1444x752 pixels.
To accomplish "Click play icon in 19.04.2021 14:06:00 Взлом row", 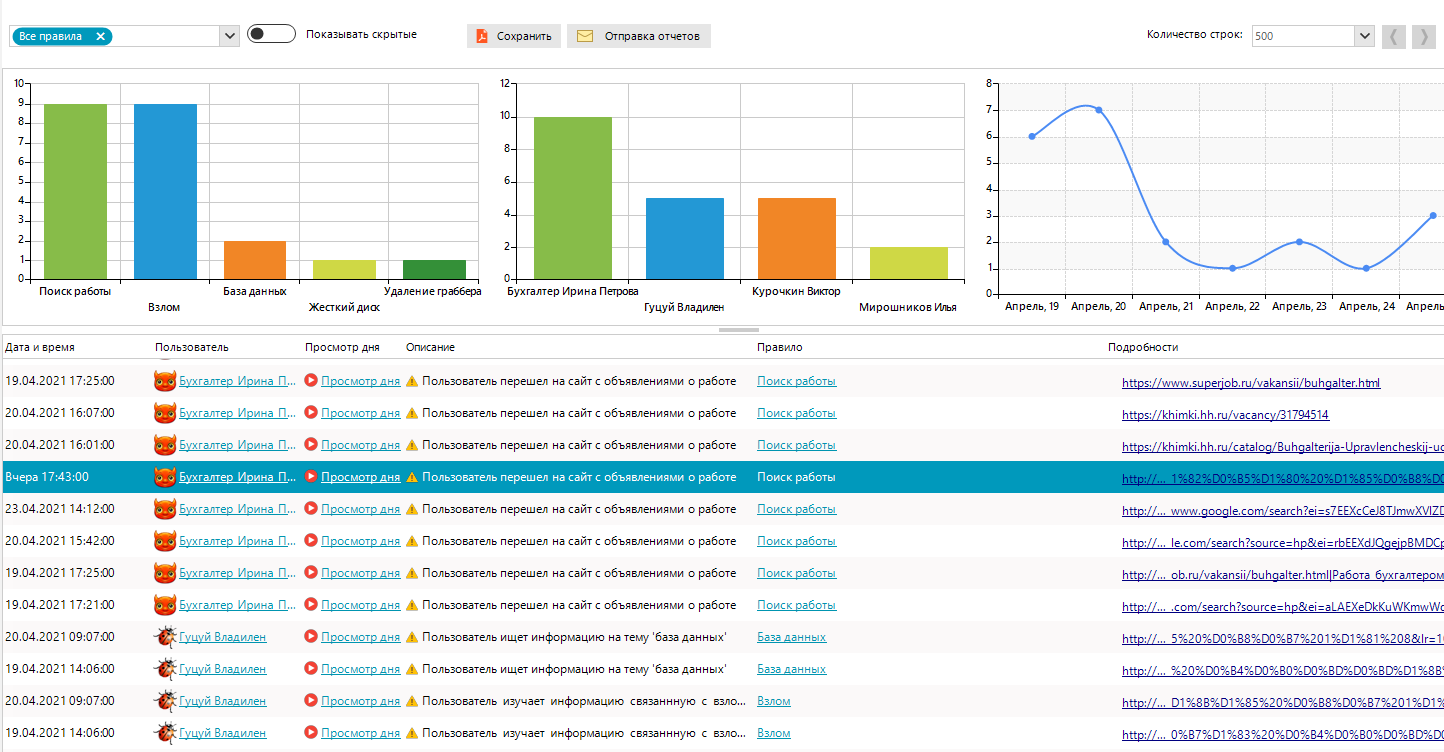I will 311,732.
